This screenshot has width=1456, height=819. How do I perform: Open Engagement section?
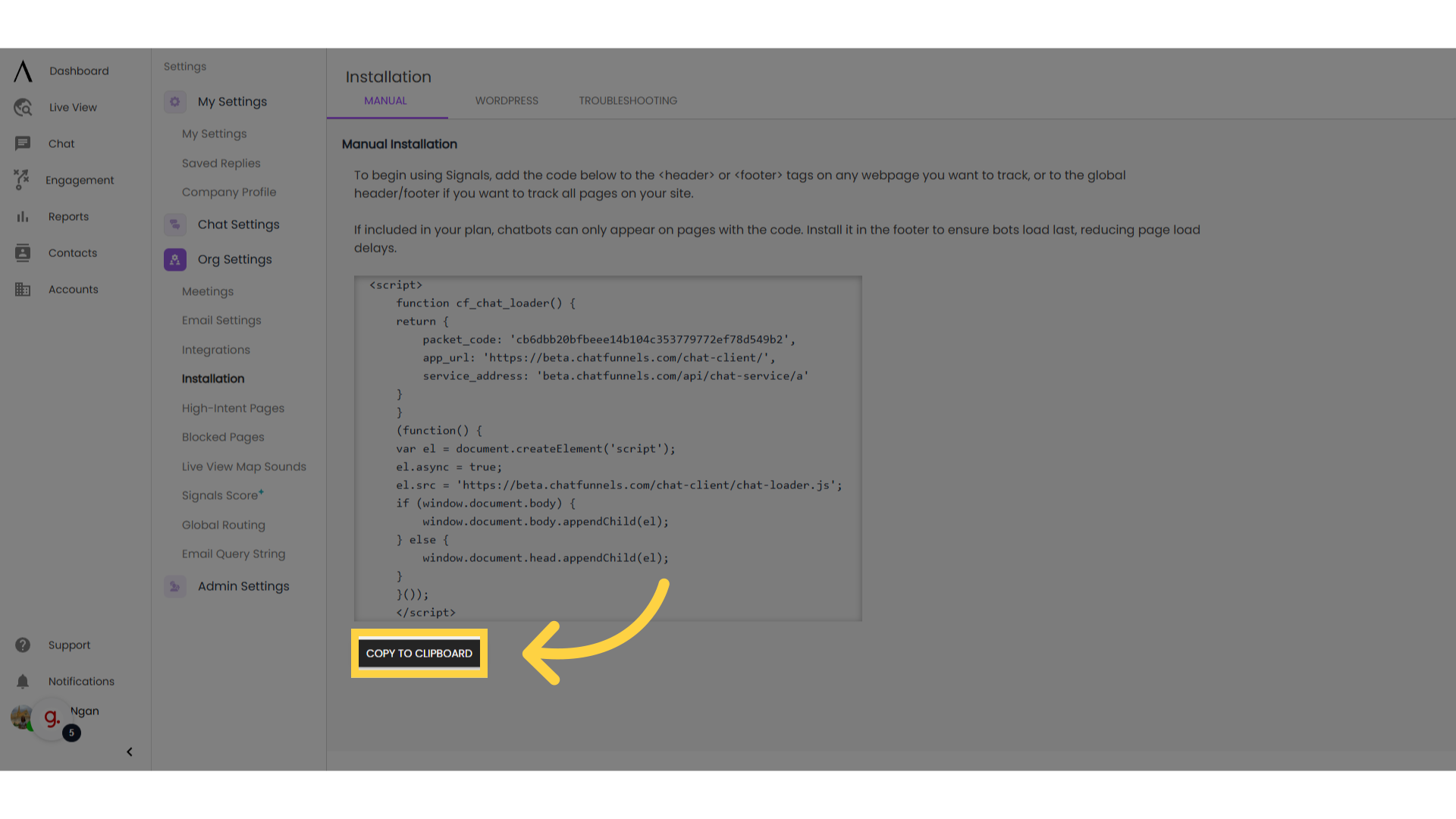(x=80, y=180)
